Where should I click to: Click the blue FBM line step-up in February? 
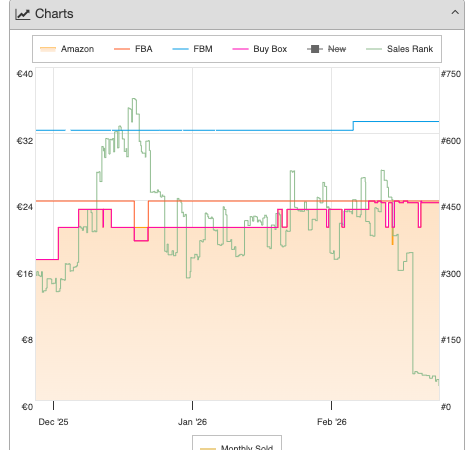[353, 126]
